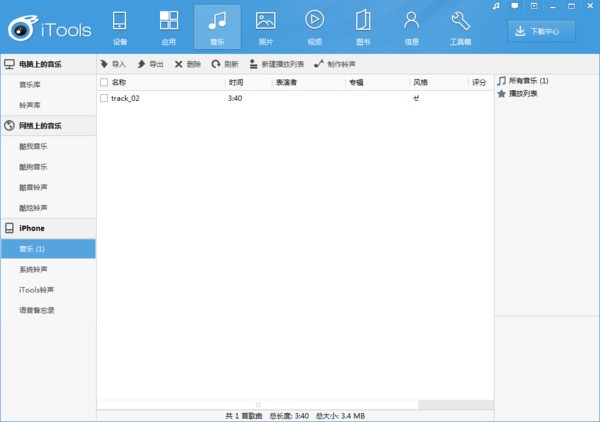Collapse the 电脑上的音乐 sidebar section
600x422 pixels.
click(x=48, y=64)
